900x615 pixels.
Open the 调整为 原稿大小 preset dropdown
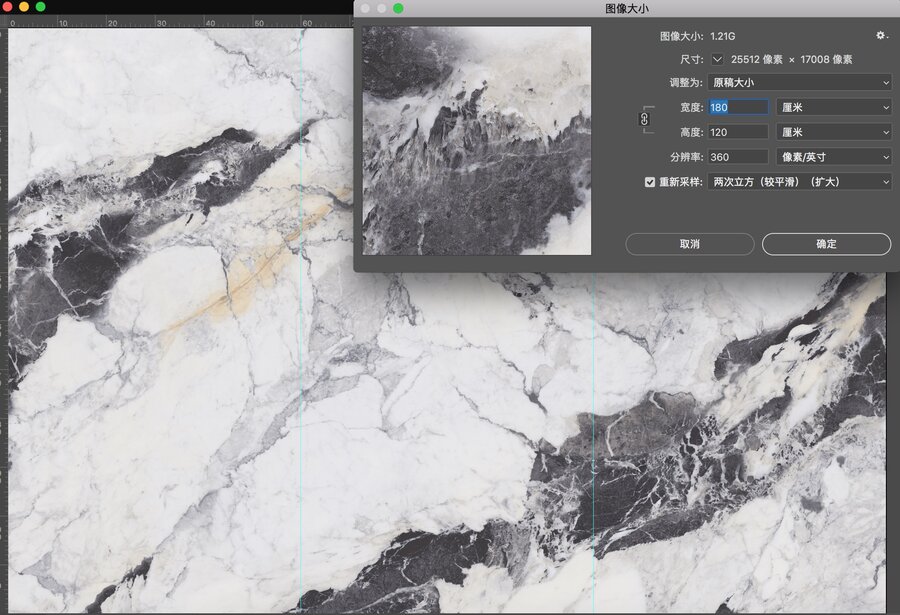[x=800, y=83]
